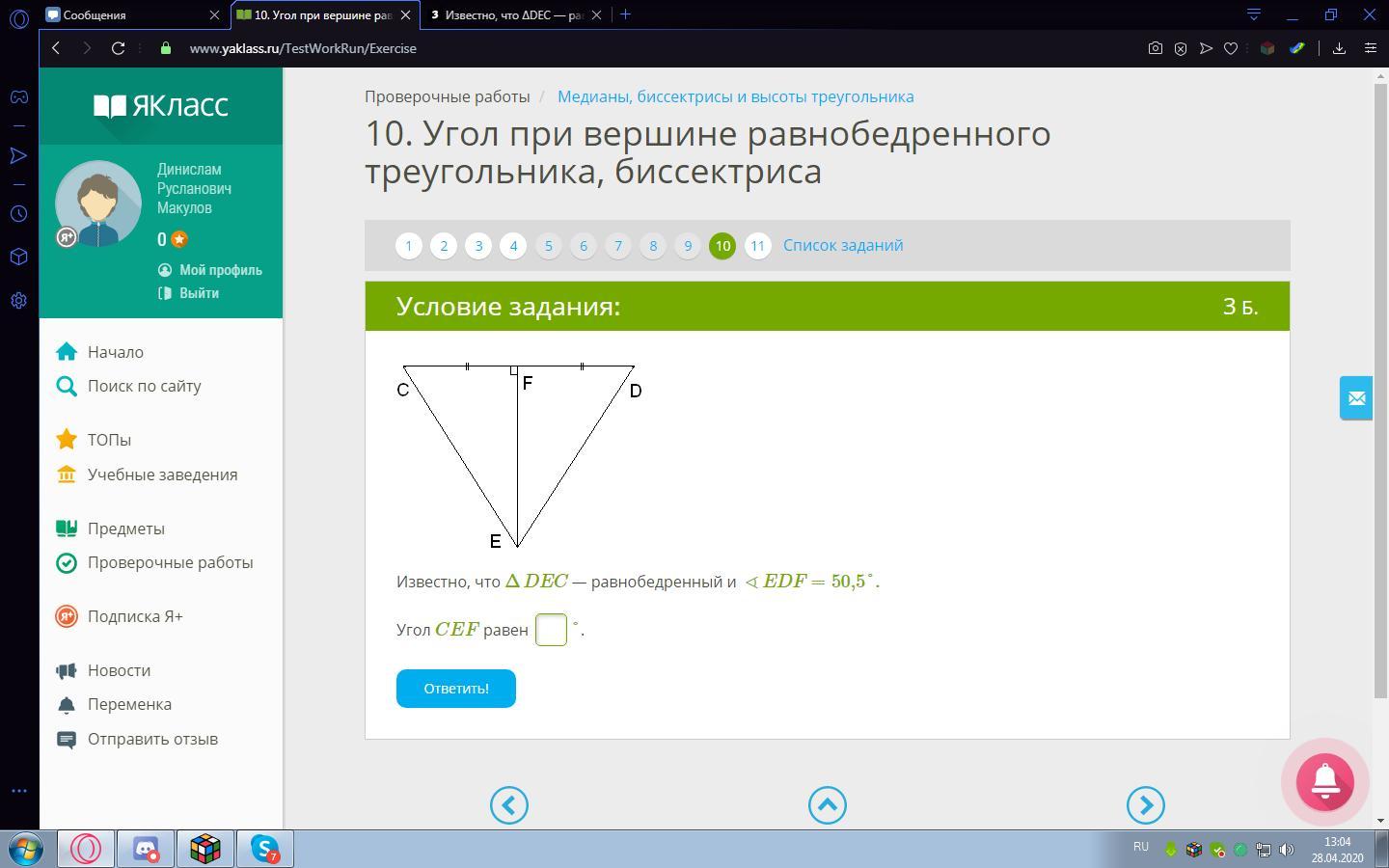Select task number 11
Image resolution: width=1389 pixels, height=868 pixels.
(757, 246)
